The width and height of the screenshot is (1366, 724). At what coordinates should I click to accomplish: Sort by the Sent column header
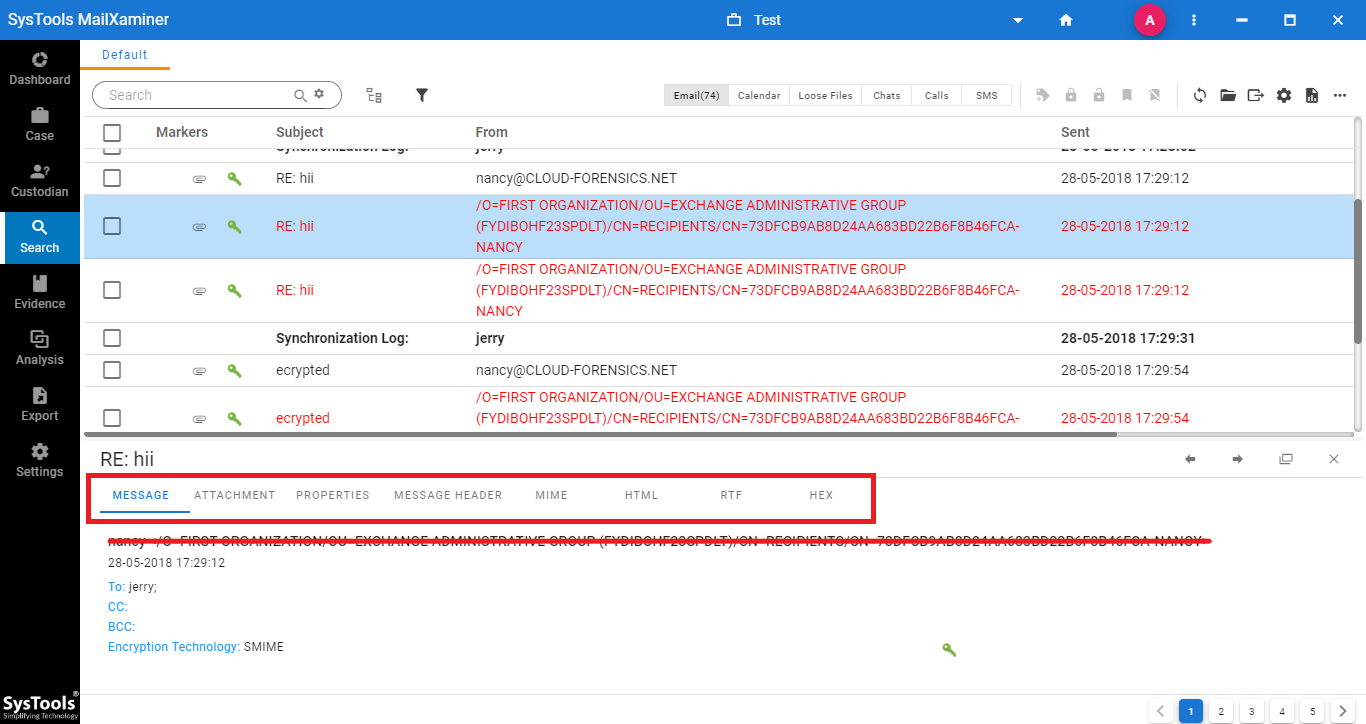tap(1075, 132)
